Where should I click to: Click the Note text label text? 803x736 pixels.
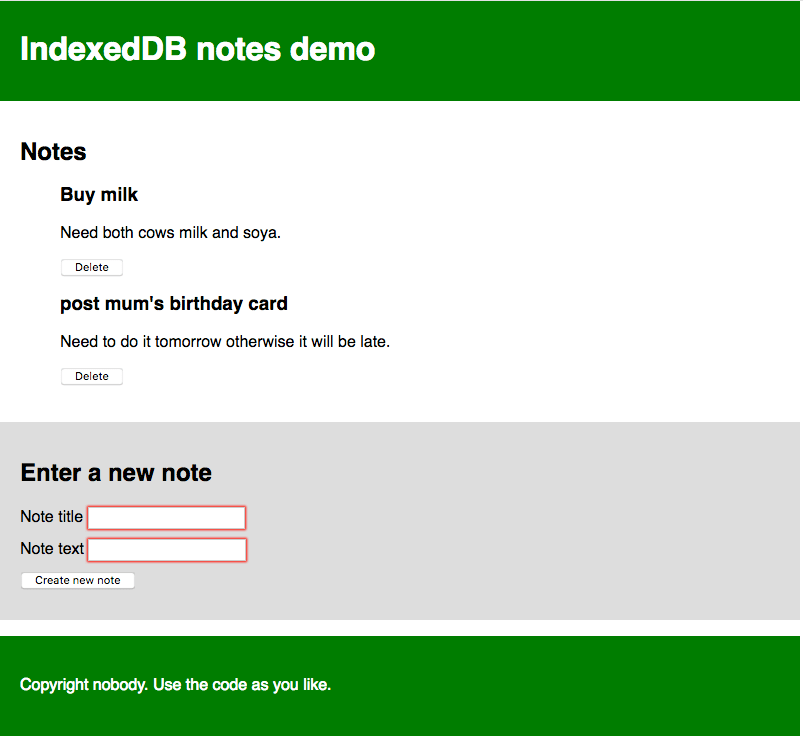(51, 548)
